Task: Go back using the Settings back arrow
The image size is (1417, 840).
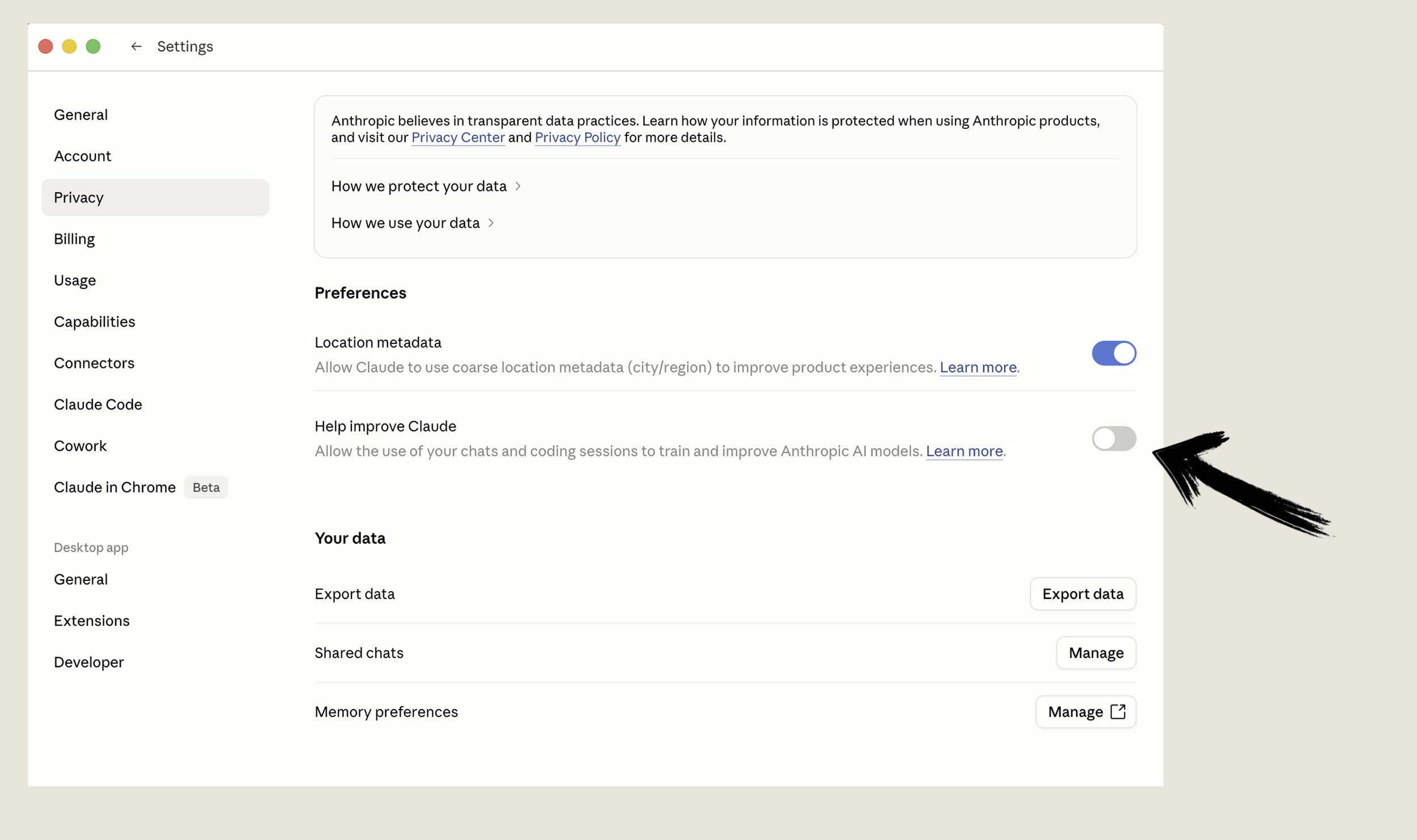Action: pos(136,46)
